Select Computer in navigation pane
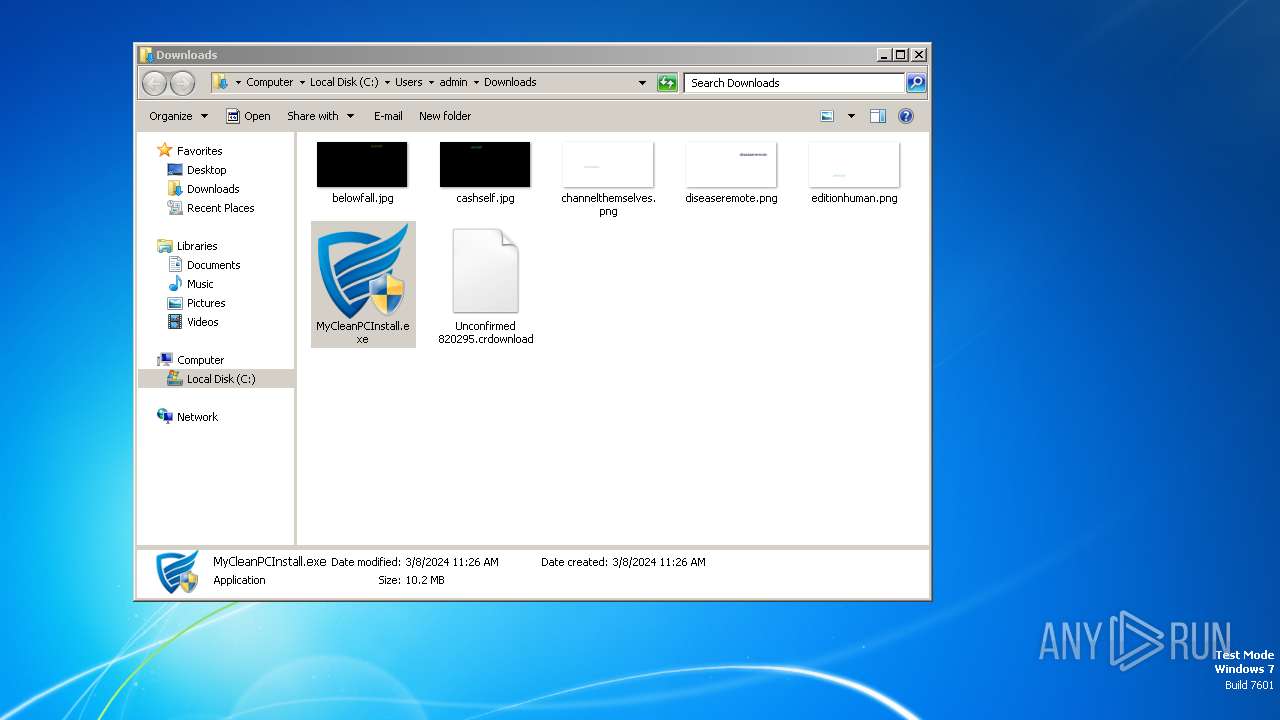The height and width of the screenshot is (720, 1280). pos(200,360)
